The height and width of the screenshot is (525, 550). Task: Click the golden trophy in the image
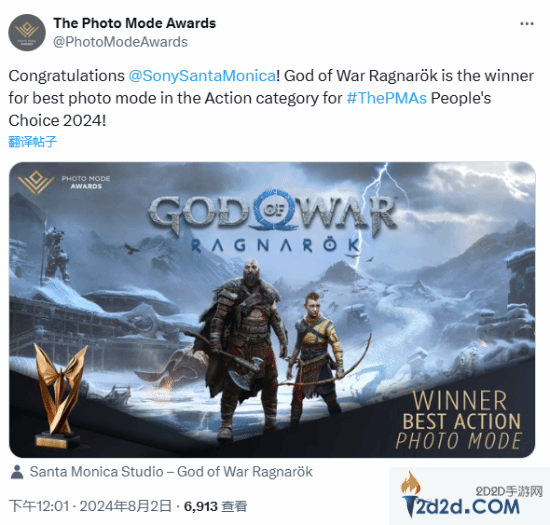[60, 396]
